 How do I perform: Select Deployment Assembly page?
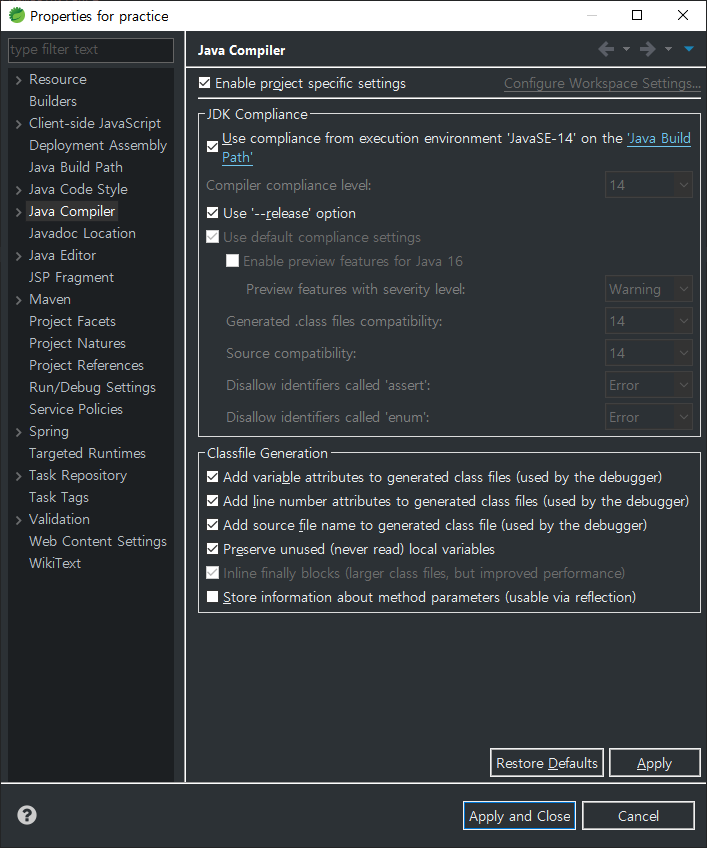98,145
